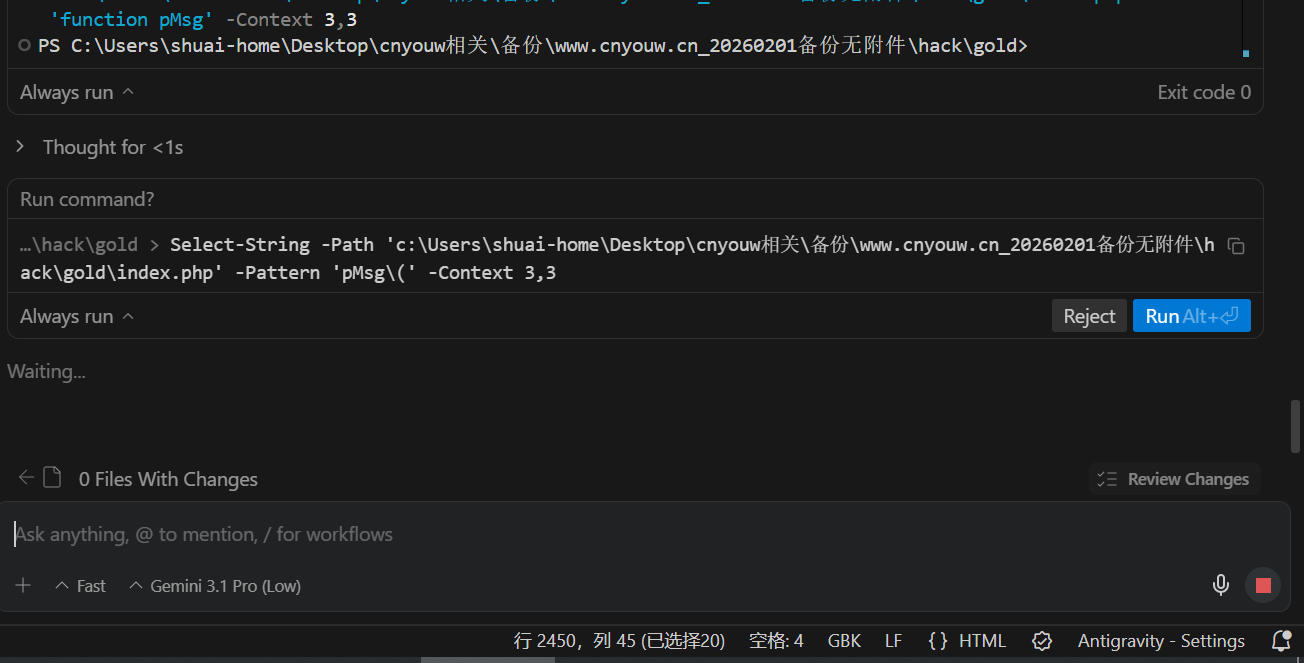This screenshot has height=663, width=1304.
Task: Click the chat panel vertical scrollbar
Action: (x=1296, y=426)
